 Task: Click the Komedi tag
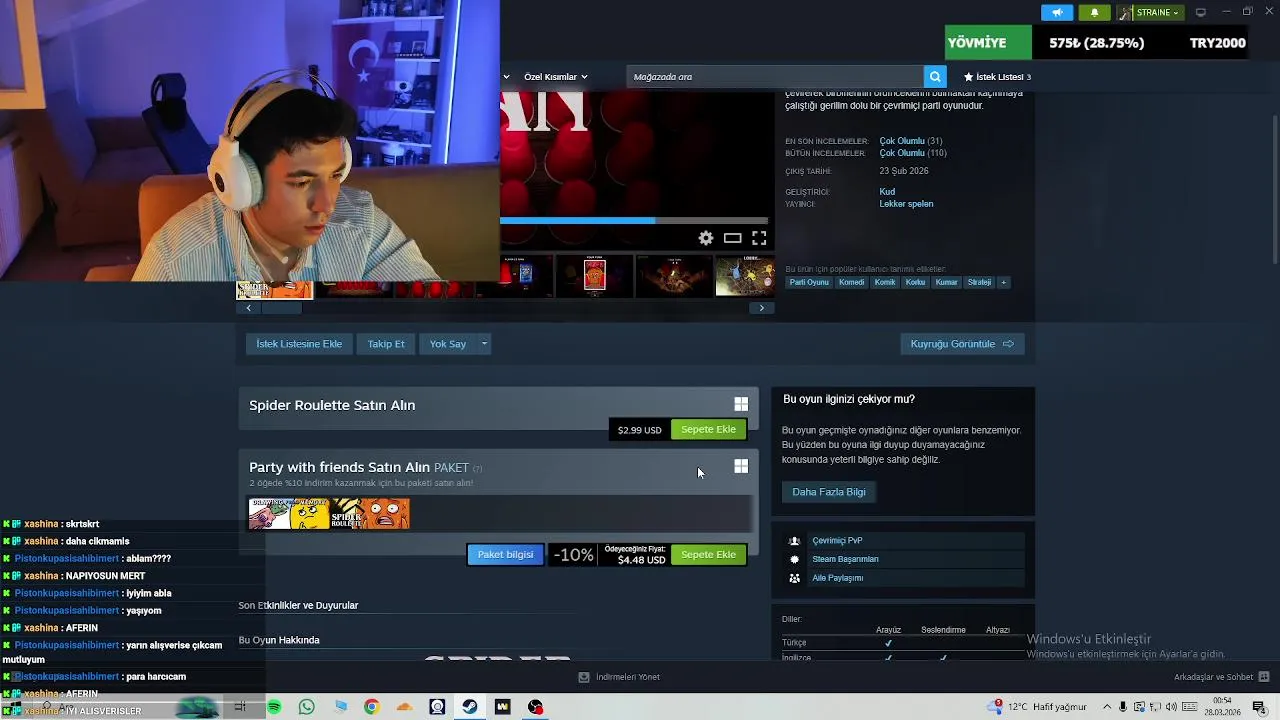point(851,282)
